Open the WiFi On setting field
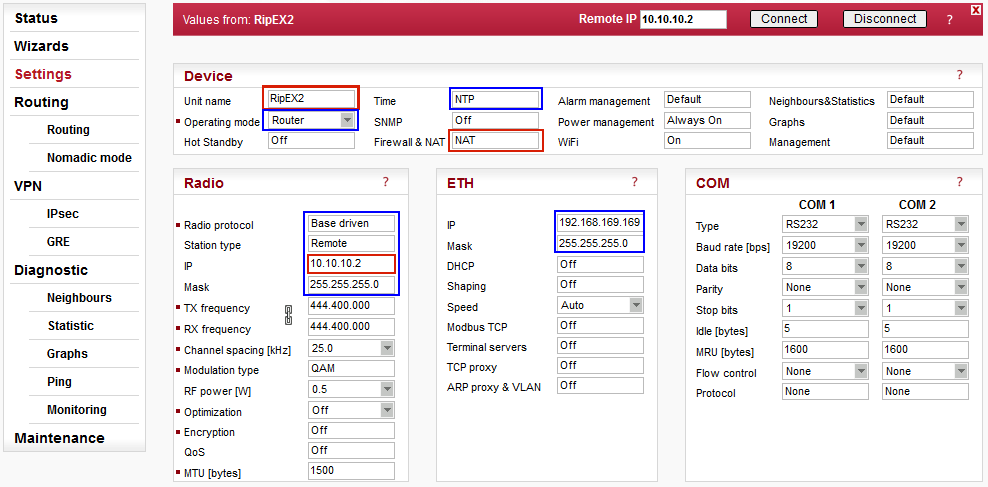The image size is (988, 487). [708, 140]
